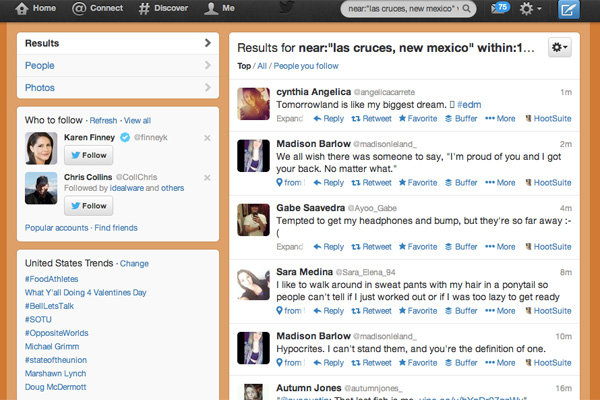The height and width of the screenshot is (400, 600).
Task: Open the #SOTU trend
Action: (x=38, y=319)
